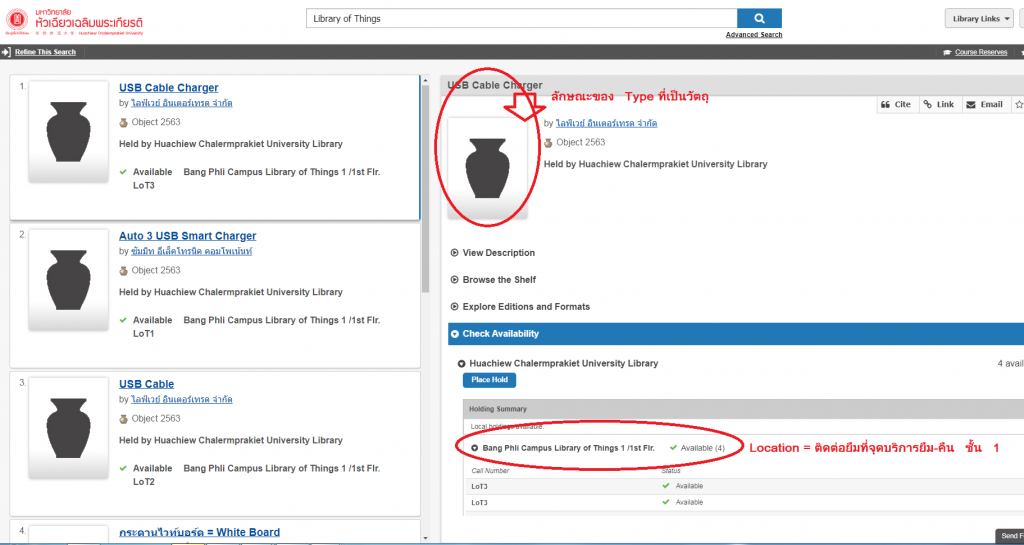
Task: Click LoT1 call number text
Action: [143, 334]
